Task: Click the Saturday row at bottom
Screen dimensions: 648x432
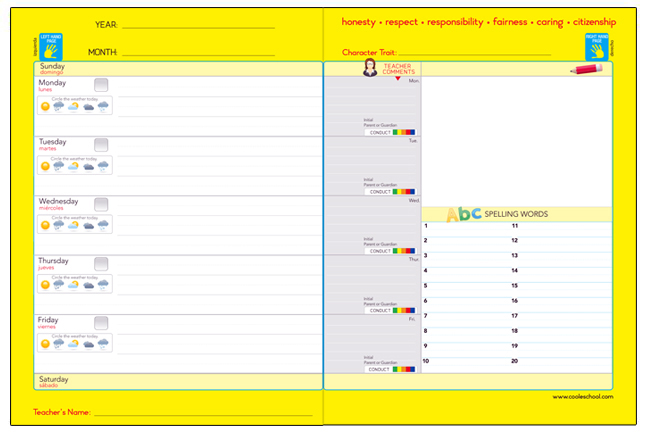Action: tap(178, 381)
